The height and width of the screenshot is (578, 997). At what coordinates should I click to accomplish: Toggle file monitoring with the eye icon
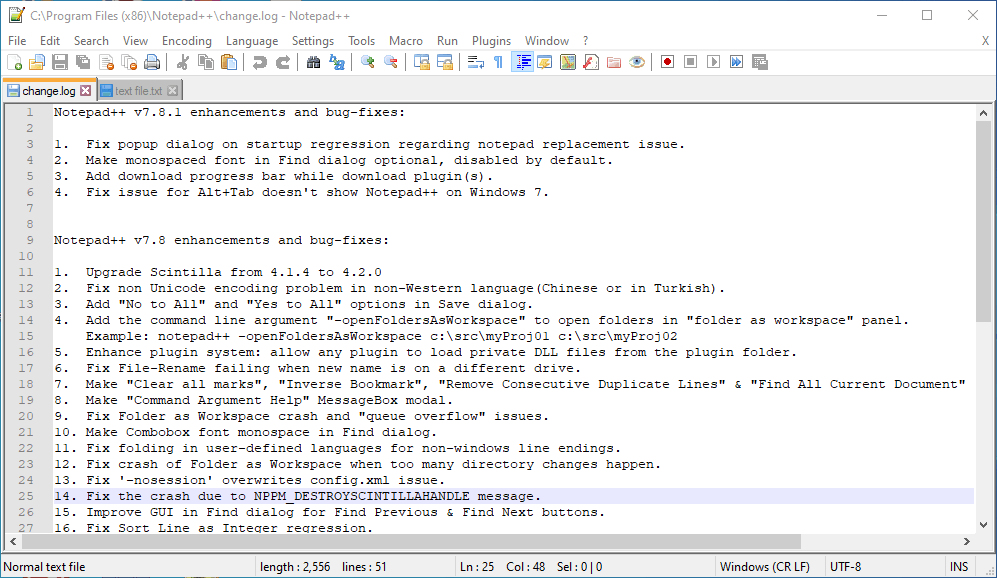pyautogui.click(x=636, y=62)
